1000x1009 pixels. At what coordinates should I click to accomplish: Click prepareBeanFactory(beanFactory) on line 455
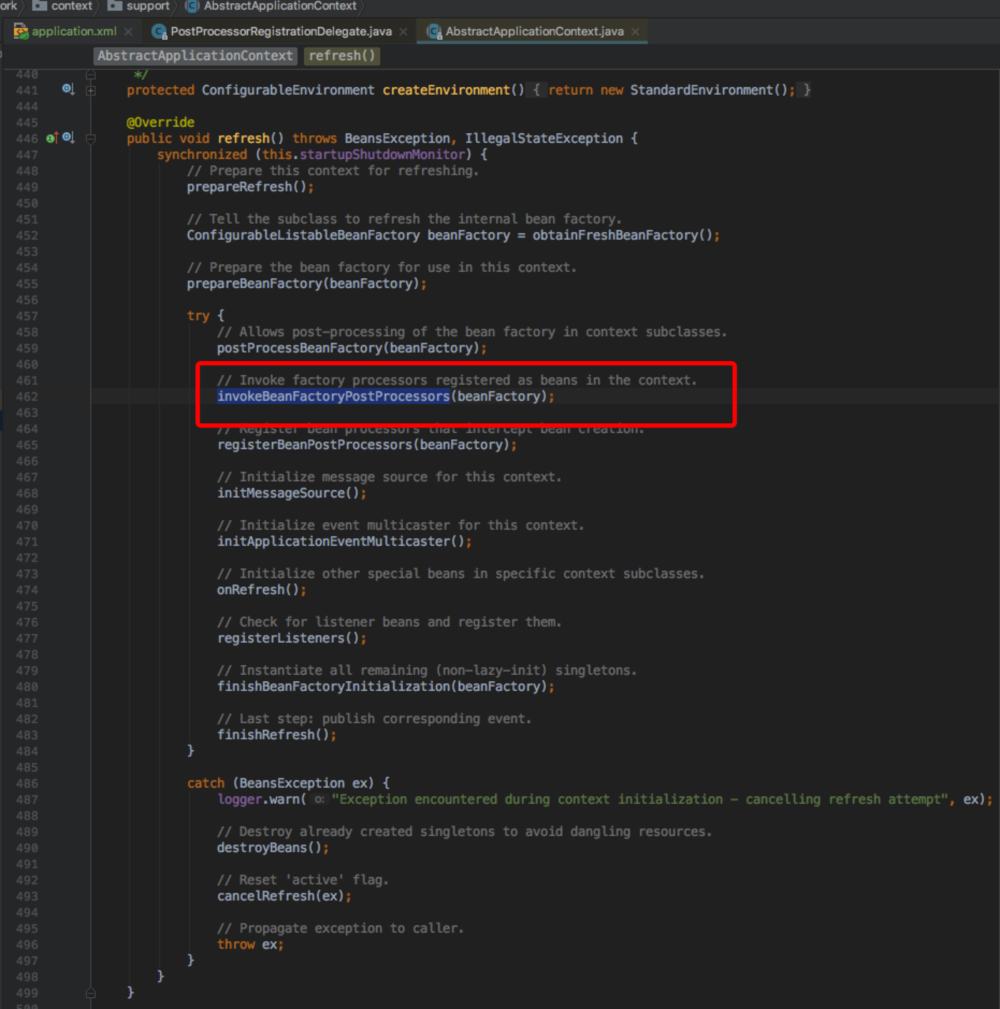(306, 284)
